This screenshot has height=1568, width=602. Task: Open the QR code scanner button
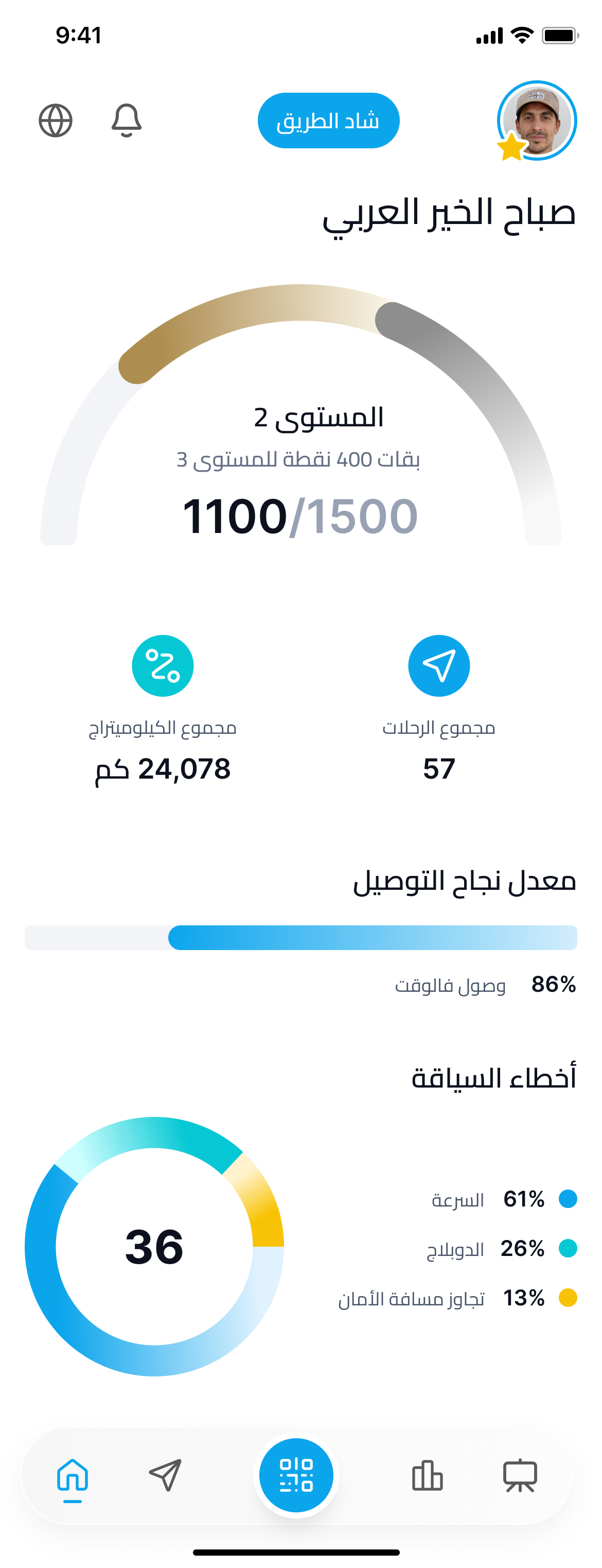pyautogui.click(x=296, y=1474)
